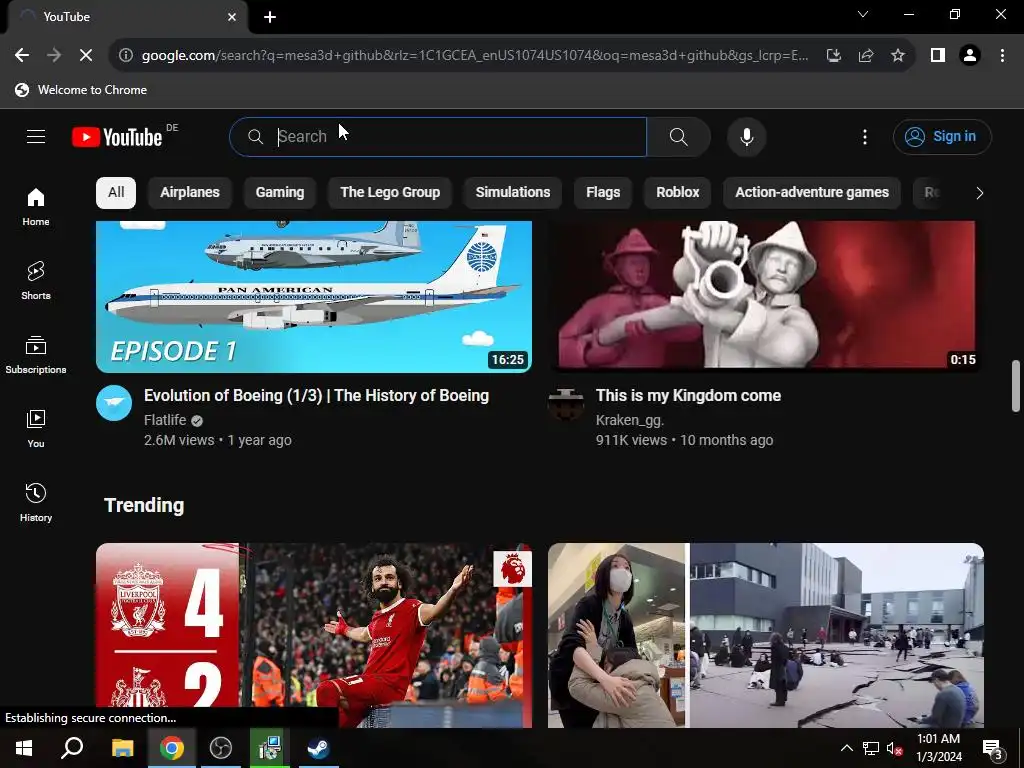Click the Chrome address bar URL
Image resolution: width=1024 pixels, height=768 pixels.
[475, 56]
